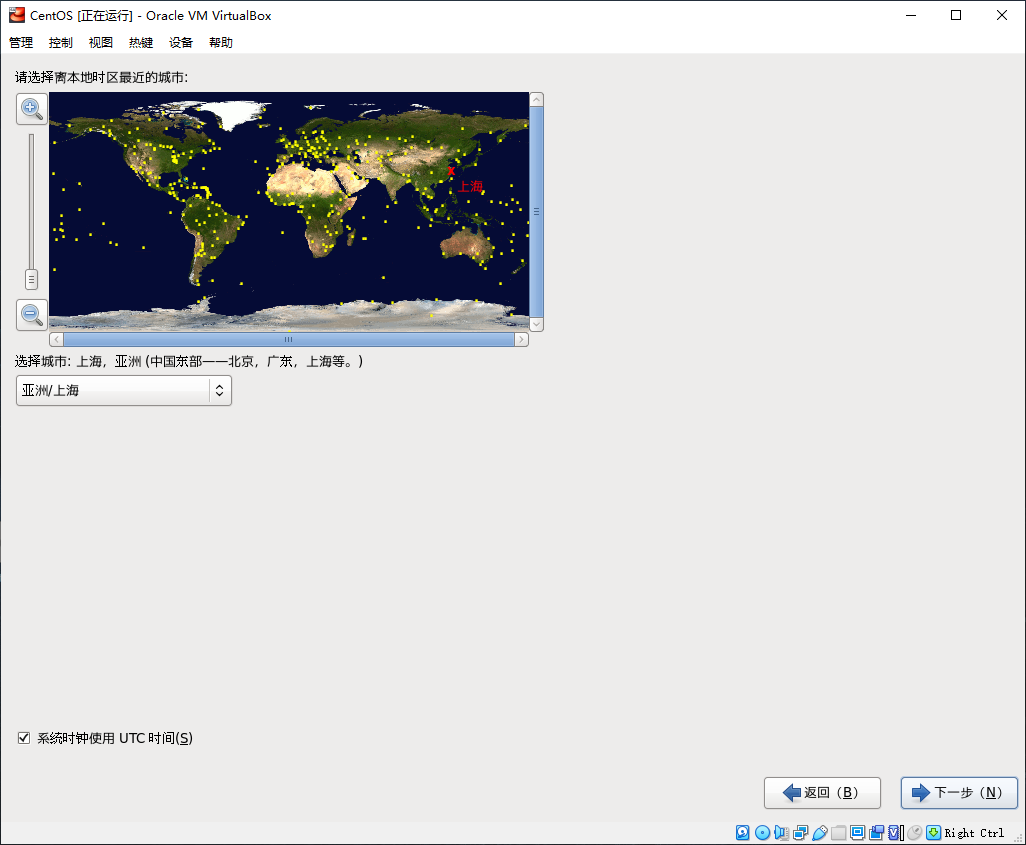Viewport: 1026px width, 845px height.
Task: Click the map scroll up arrow
Action: (x=537, y=99)
